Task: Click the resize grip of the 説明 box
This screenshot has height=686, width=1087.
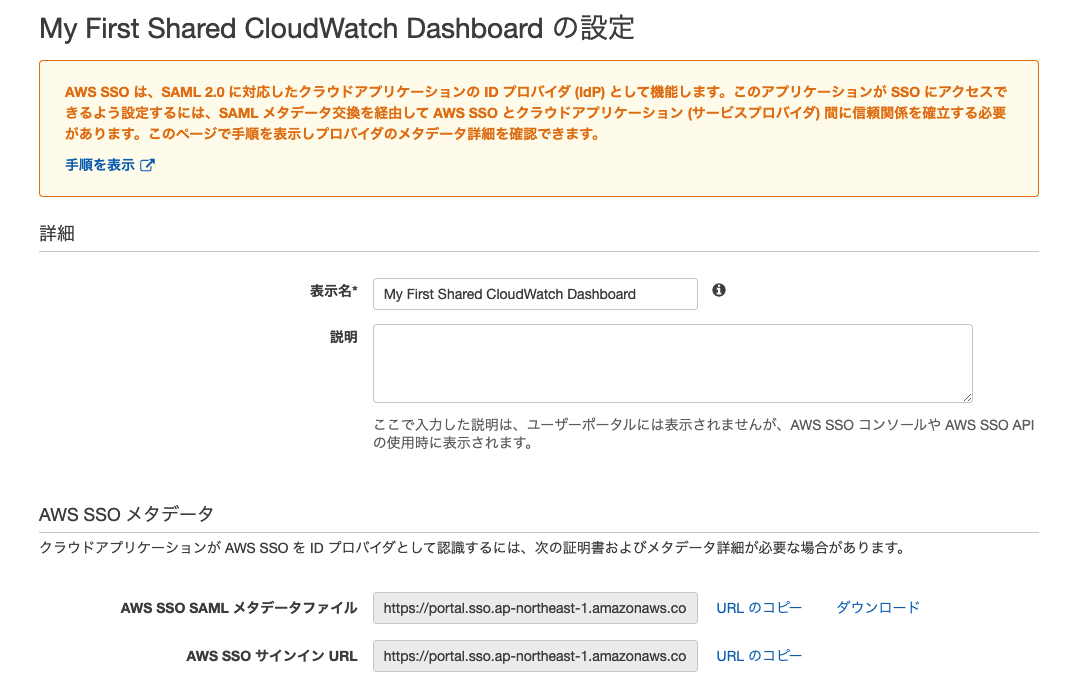Action: pos(967,397)
